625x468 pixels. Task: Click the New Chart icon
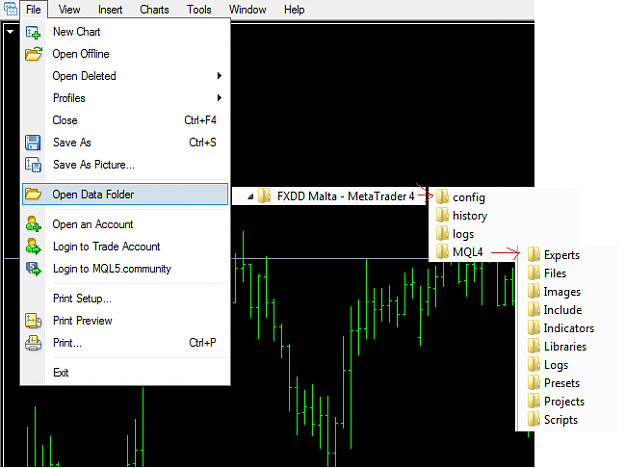(33, 32)
